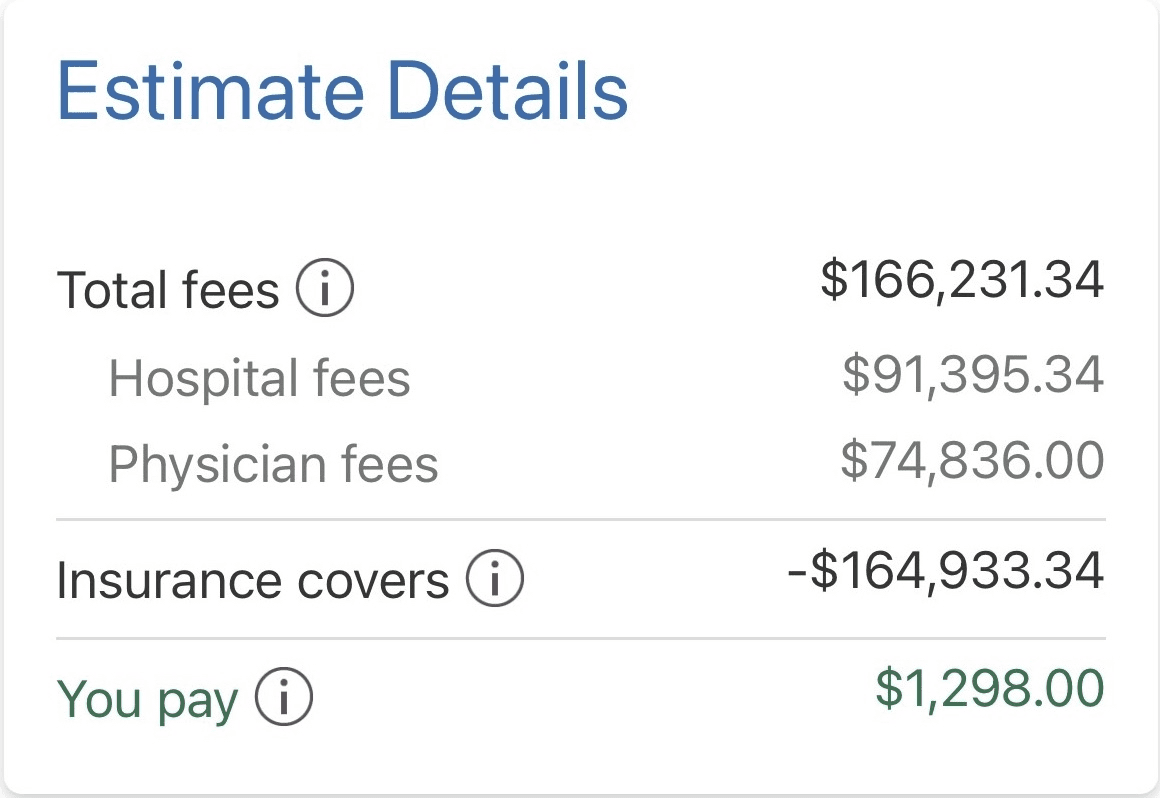This screenshot has height=798, width=1160.
Task: Open the Insurance covers info icon
Action: (x=495, y=580)
